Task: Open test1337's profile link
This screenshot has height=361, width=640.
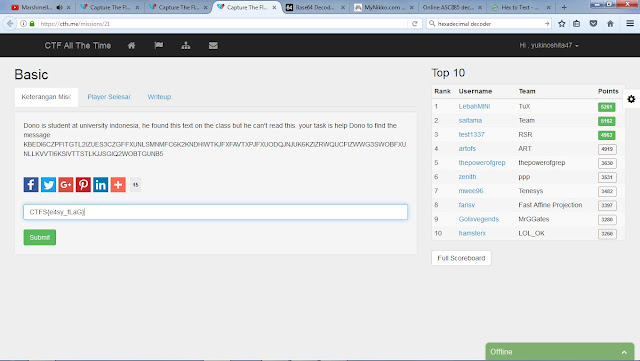Action: click(471, 134)
